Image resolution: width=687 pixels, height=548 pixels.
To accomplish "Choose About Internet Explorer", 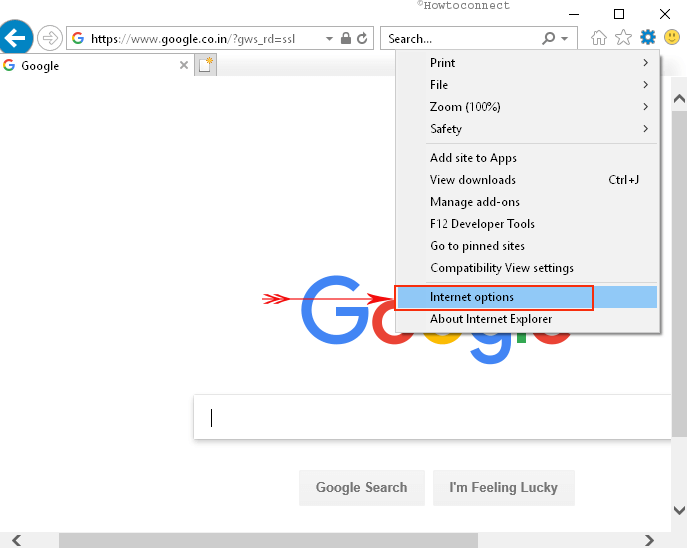I will click(528, 319).
